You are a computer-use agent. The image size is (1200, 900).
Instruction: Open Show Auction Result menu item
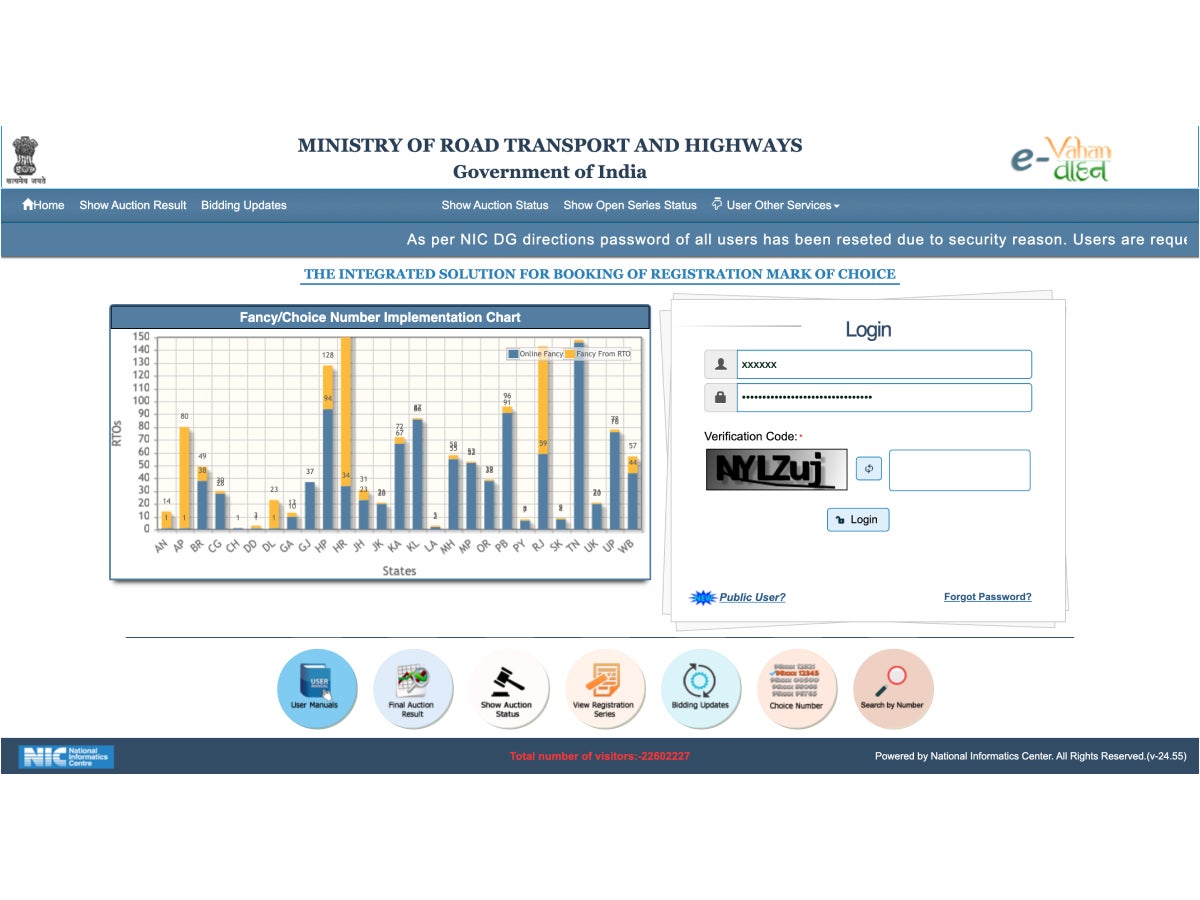[x=133, y=205]
